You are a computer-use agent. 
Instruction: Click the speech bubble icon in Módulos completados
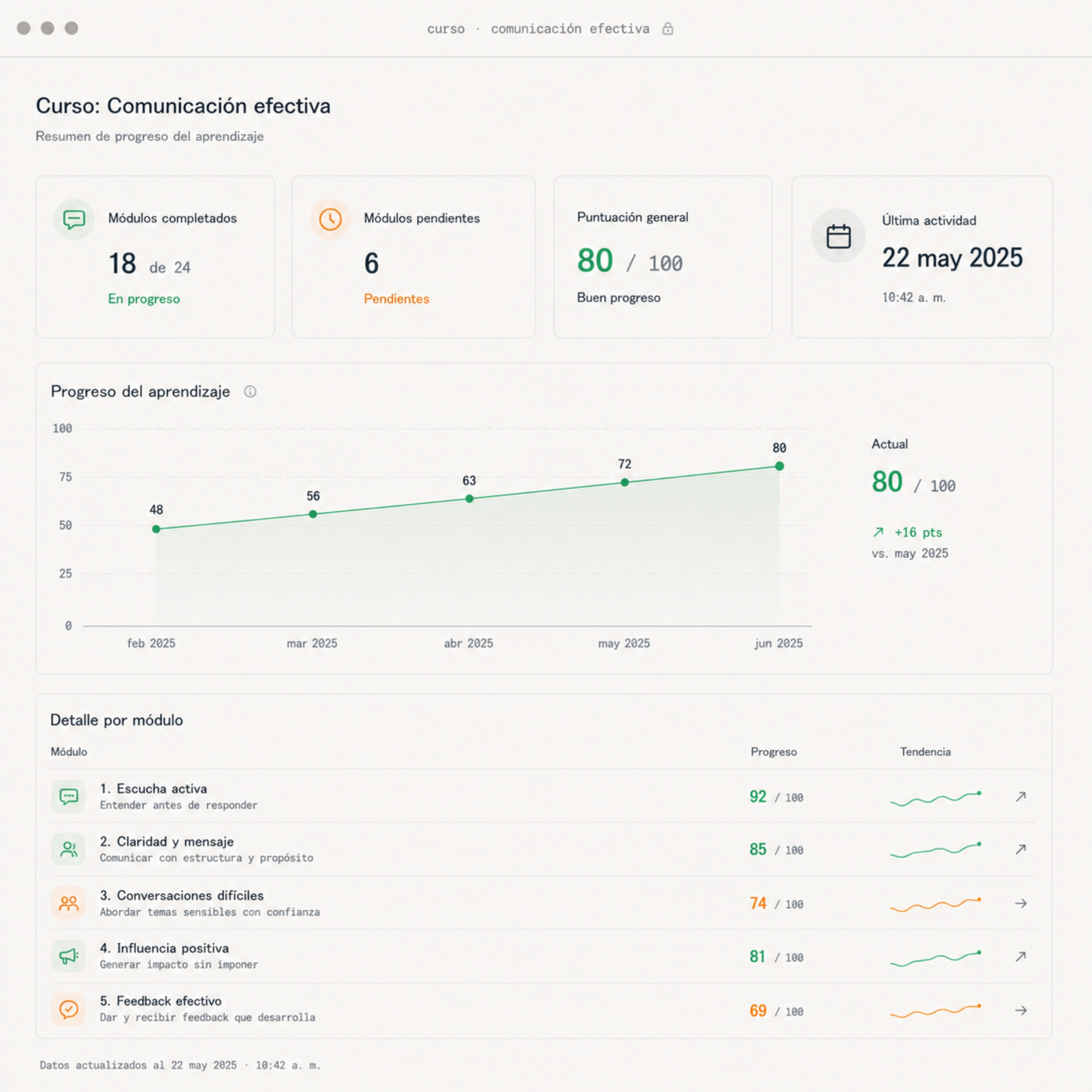click(x=74, y=219)
